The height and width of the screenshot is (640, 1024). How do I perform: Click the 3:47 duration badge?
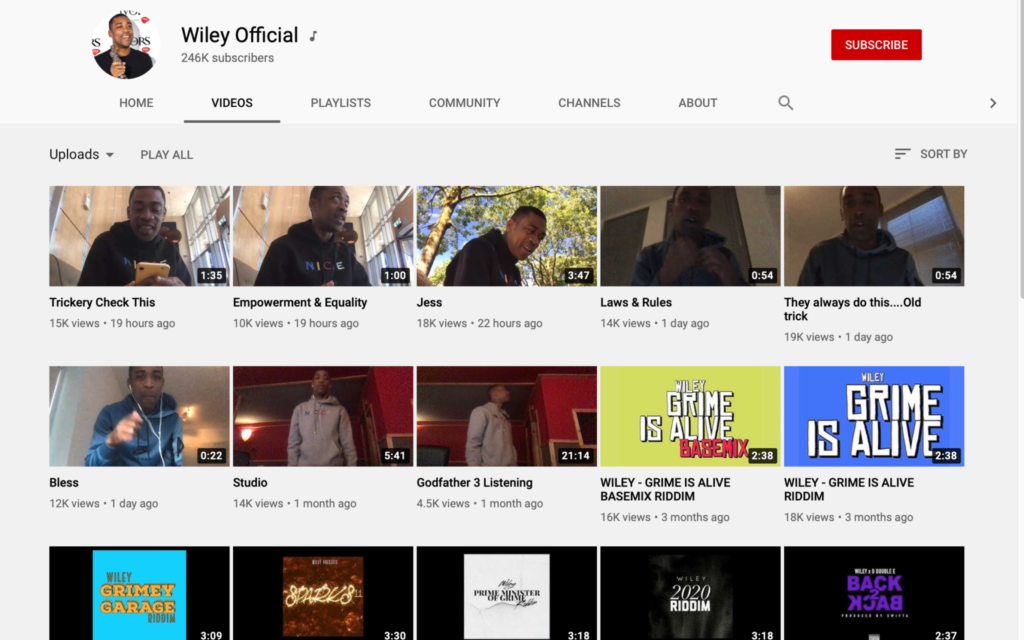578,276
